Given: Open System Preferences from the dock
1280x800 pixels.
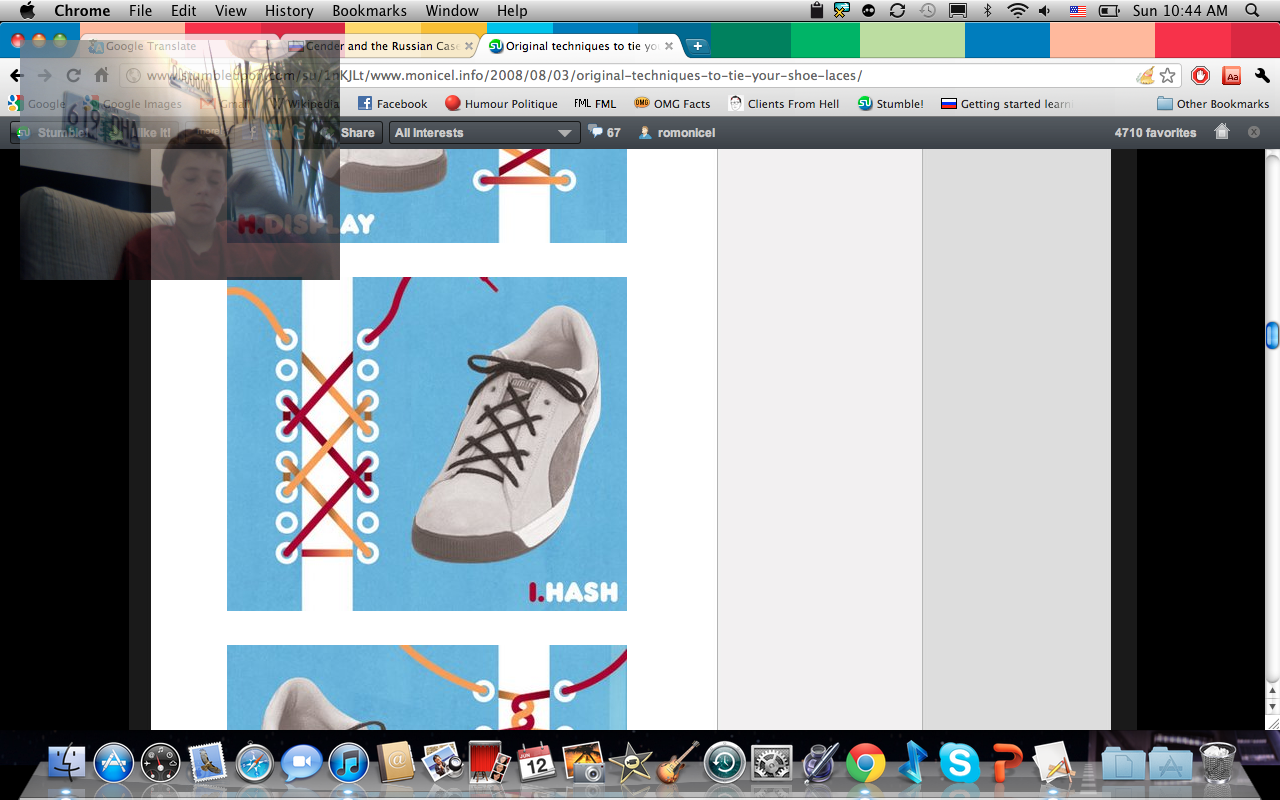Looking at the screenshot, I should [771, 764].
